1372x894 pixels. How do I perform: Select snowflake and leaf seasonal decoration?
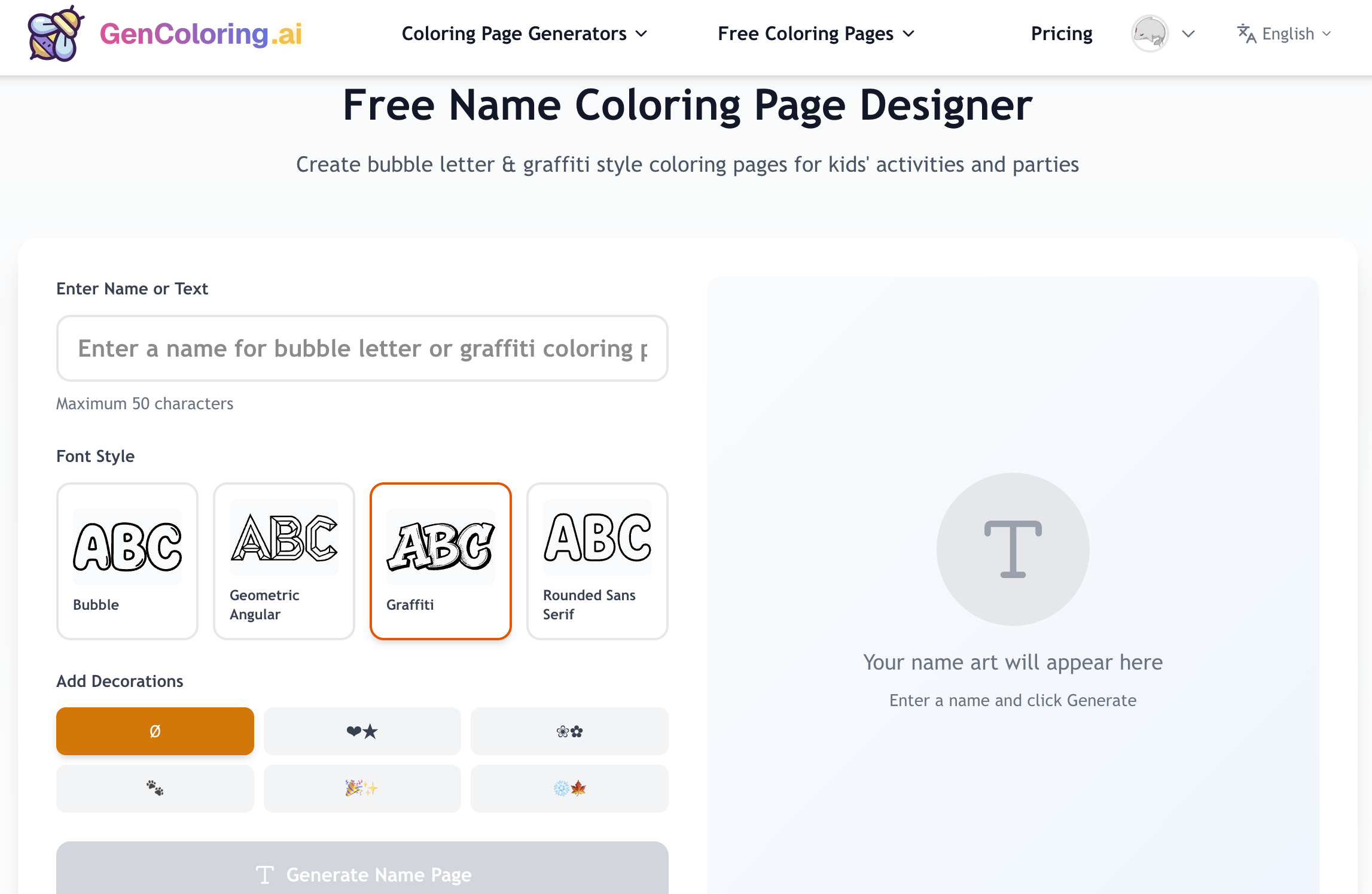tap(569, 788)
